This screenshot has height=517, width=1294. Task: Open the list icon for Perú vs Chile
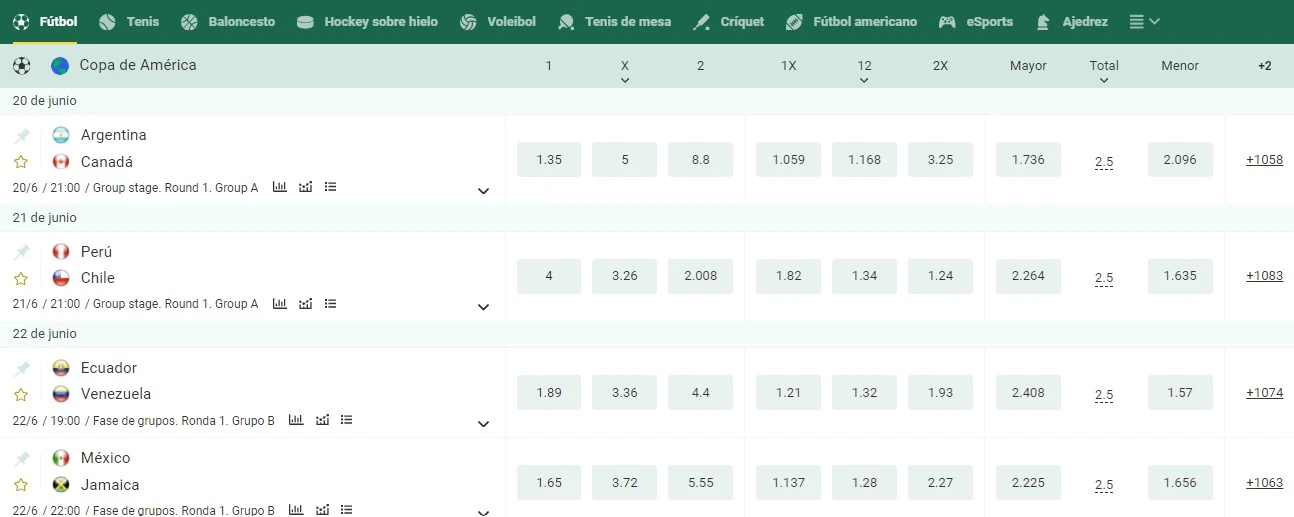[330, 304]
